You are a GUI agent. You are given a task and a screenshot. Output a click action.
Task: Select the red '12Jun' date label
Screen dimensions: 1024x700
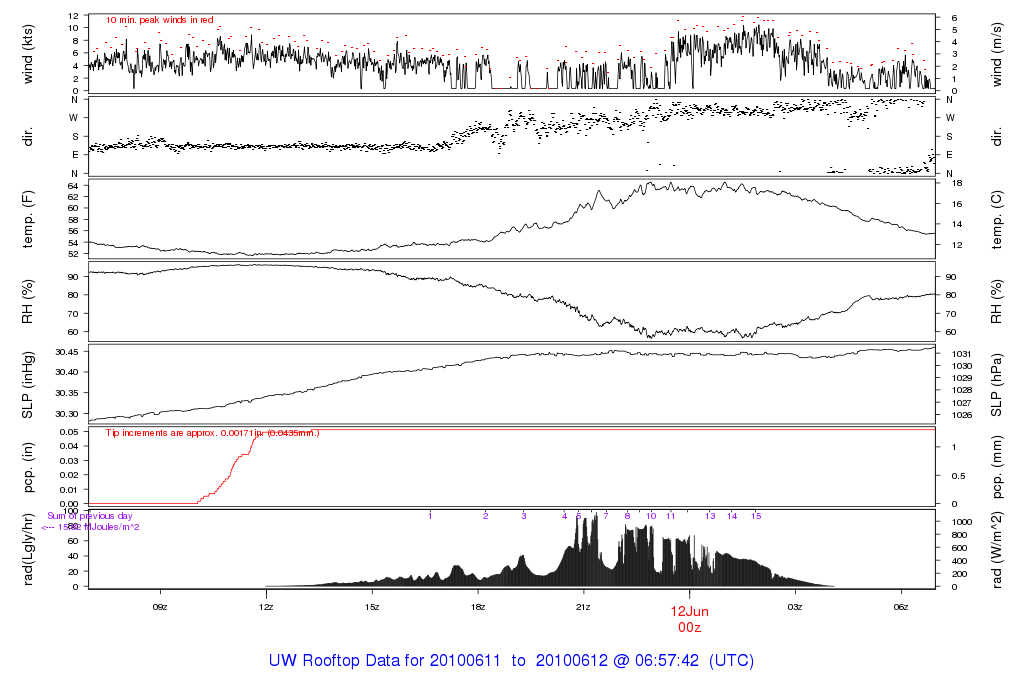[x=690, y=612]
